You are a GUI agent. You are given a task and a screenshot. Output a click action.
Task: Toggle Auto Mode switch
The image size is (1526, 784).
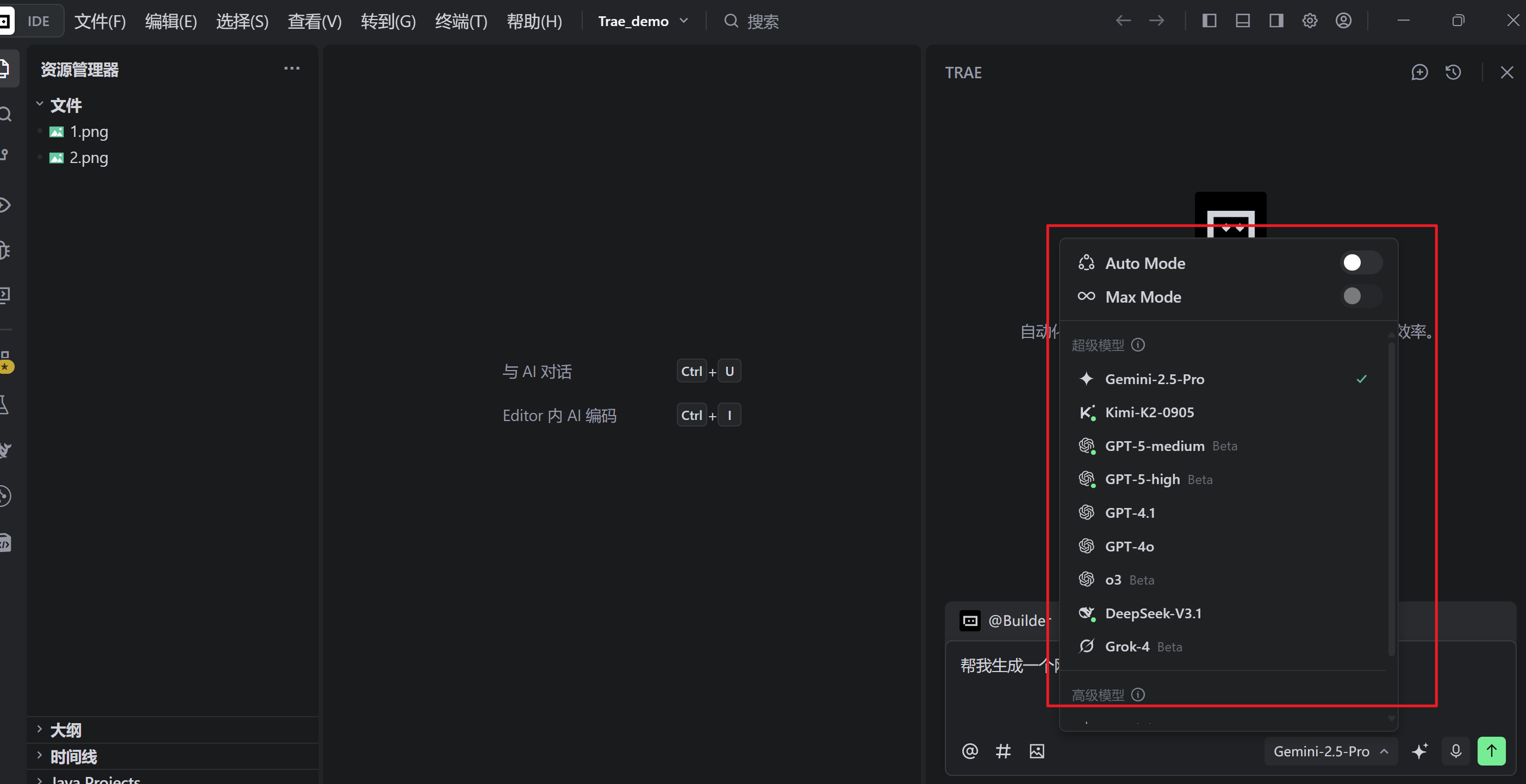tap(1361, 263)
